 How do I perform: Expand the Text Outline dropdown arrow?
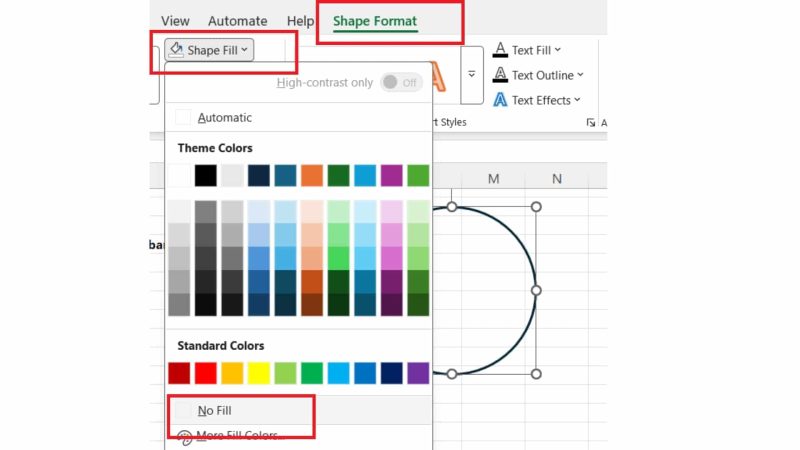[x=580, y=74]
